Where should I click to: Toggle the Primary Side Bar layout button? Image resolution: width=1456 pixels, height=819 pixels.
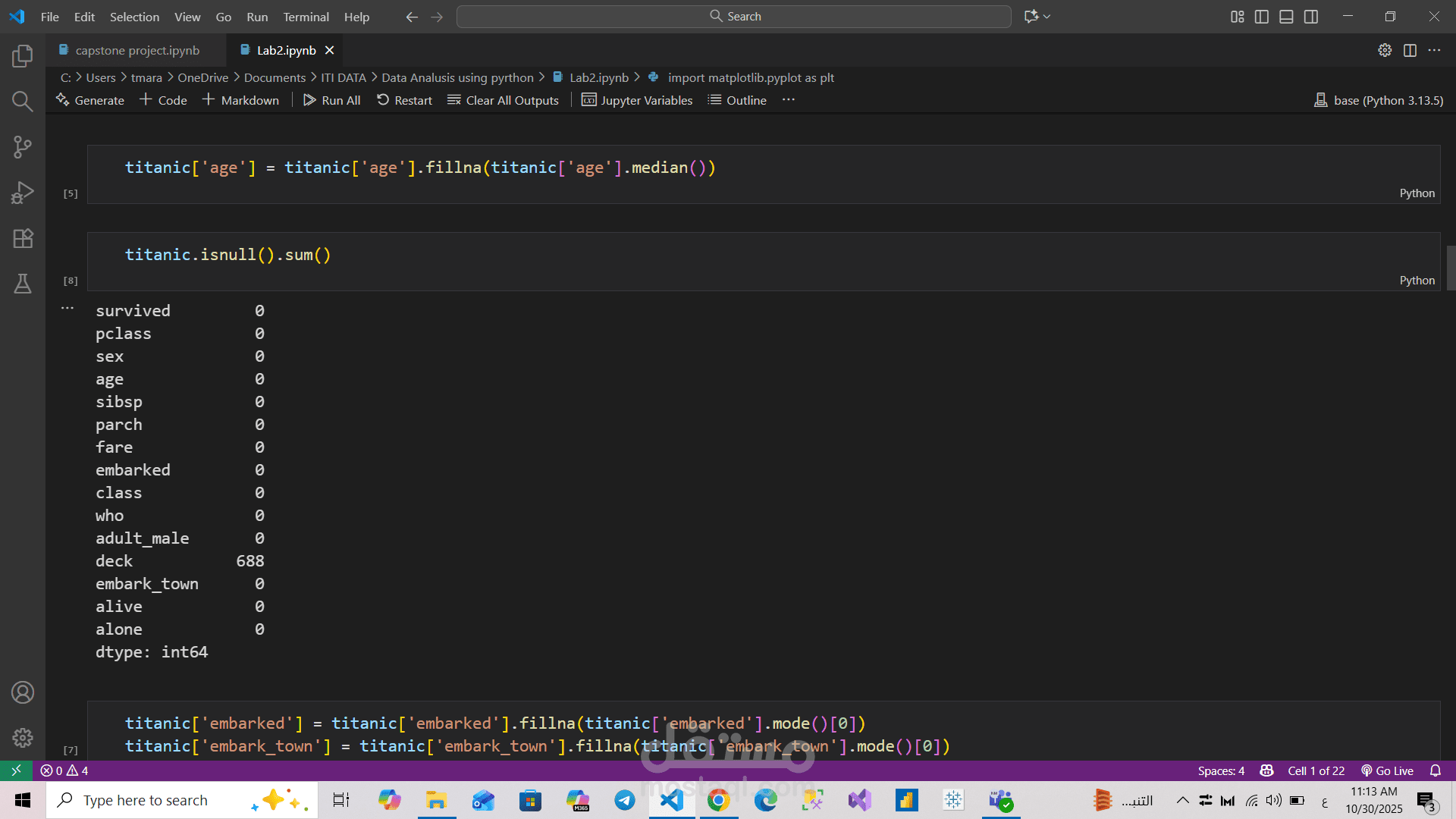(x=1262, y=17)
